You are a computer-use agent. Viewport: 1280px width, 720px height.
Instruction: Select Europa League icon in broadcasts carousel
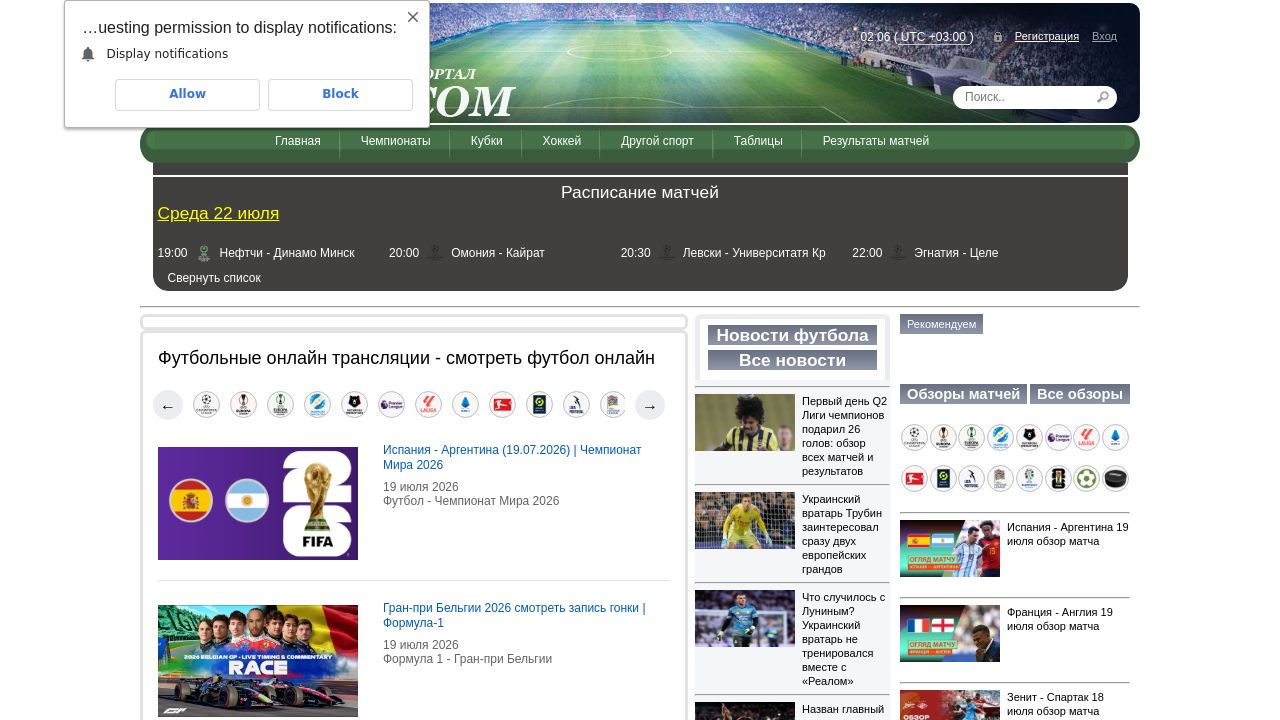click(243, 404)
